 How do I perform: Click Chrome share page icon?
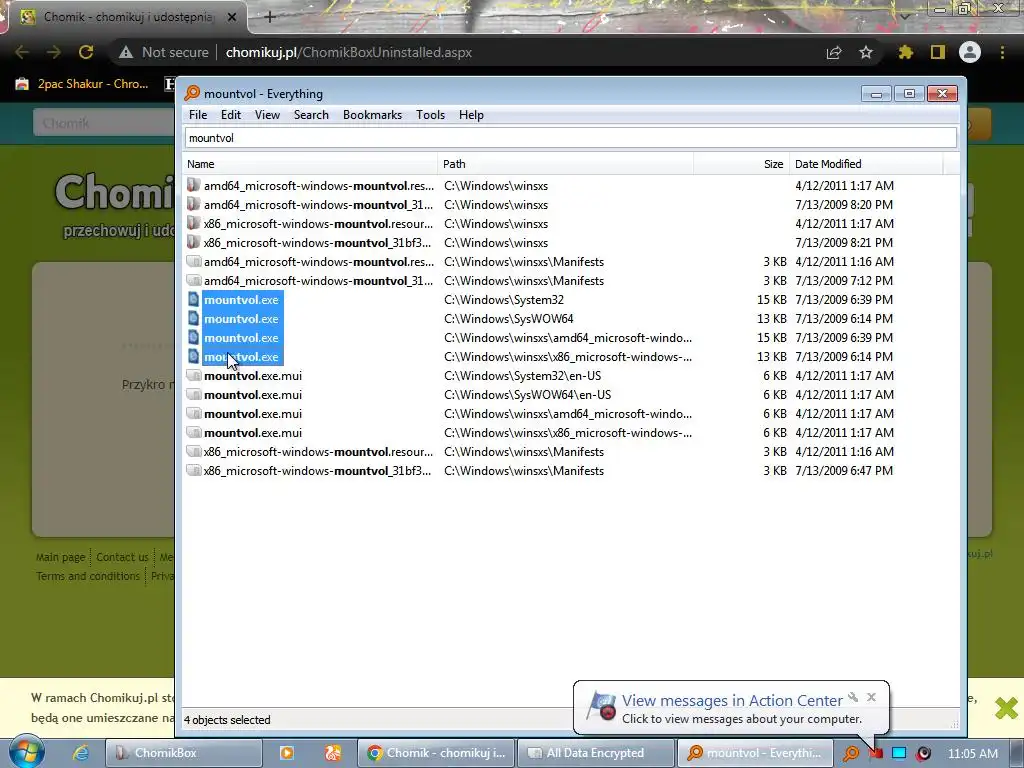click(834, 52)
